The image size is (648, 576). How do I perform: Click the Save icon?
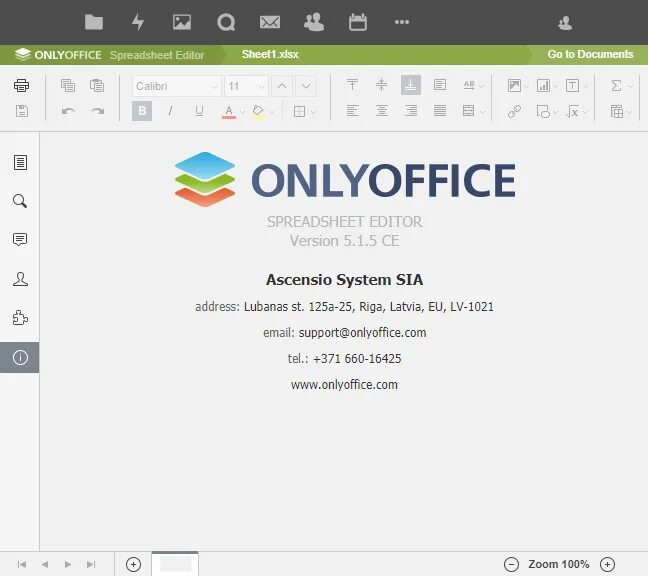21,111
